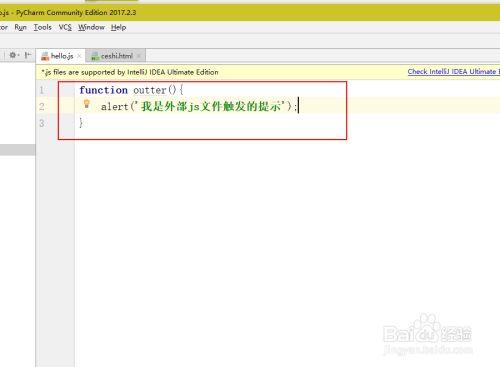Open project panel settings gear
This screenshot has width=500, height=367.
tap(13, 55)
